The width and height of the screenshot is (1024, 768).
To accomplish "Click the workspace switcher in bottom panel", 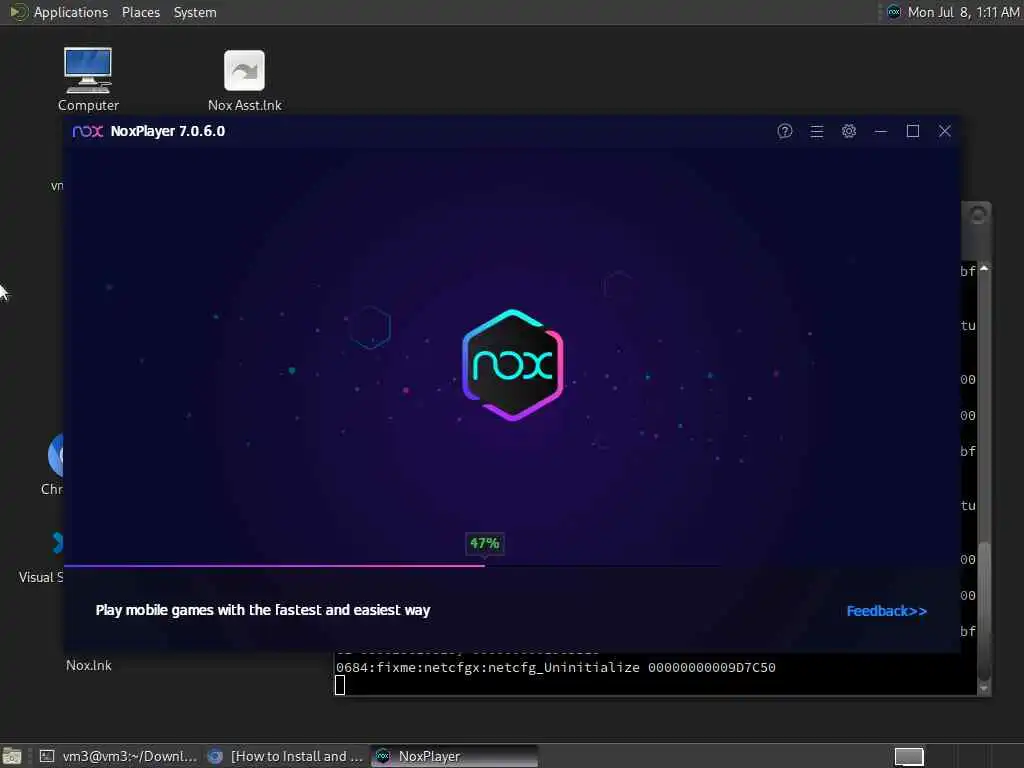I will click(908, 757).
